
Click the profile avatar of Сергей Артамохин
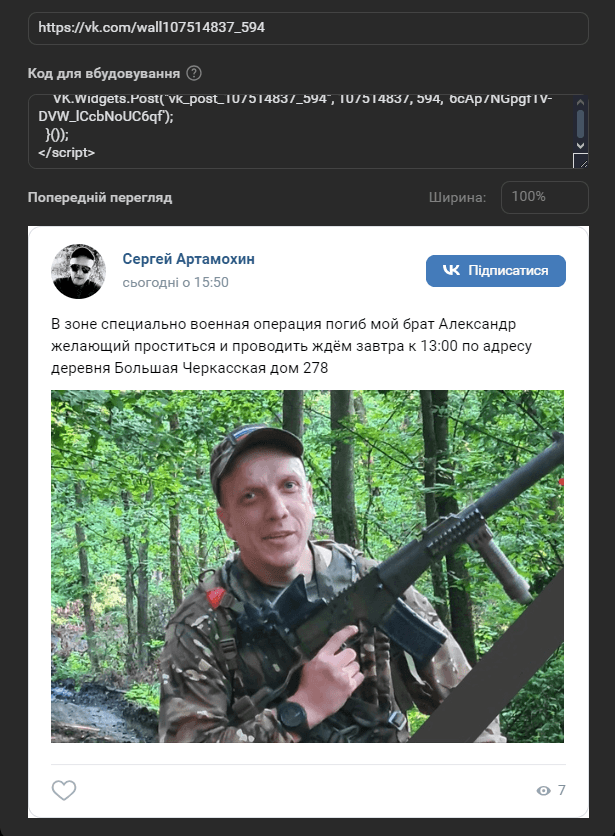coord(78,271)
